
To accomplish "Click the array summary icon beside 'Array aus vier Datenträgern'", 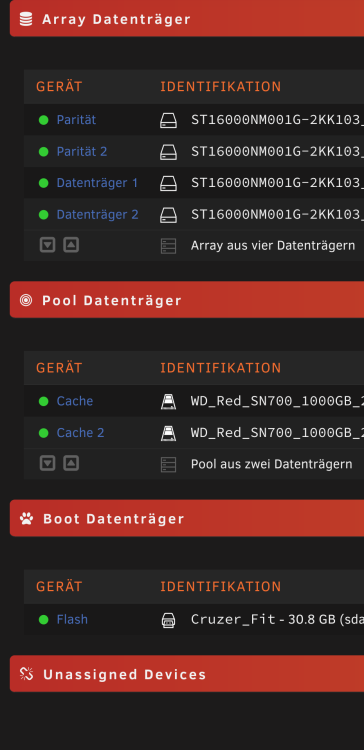I will (168, 246).
